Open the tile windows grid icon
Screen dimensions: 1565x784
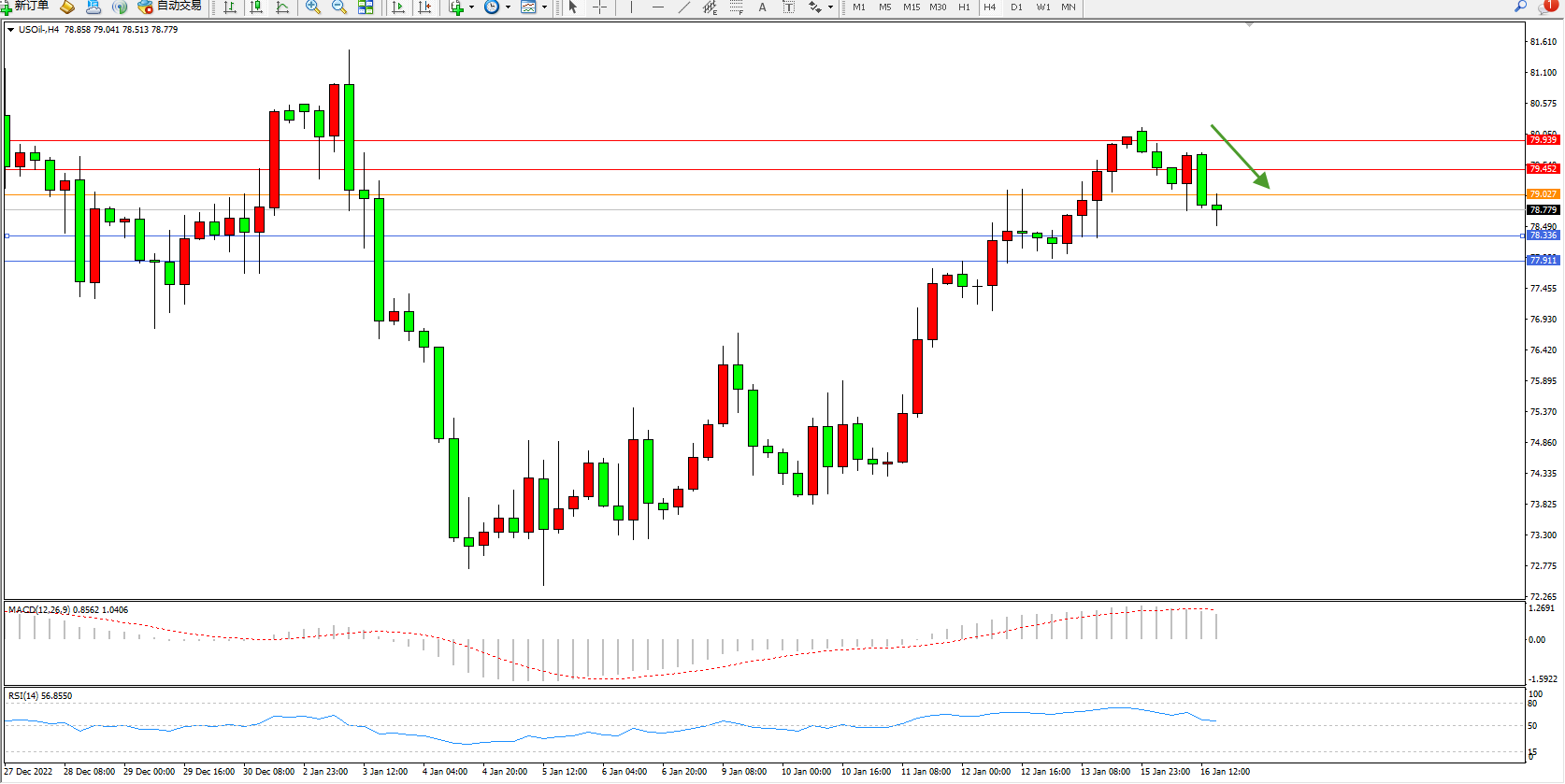pyautogui.click(x=366, y=7)
